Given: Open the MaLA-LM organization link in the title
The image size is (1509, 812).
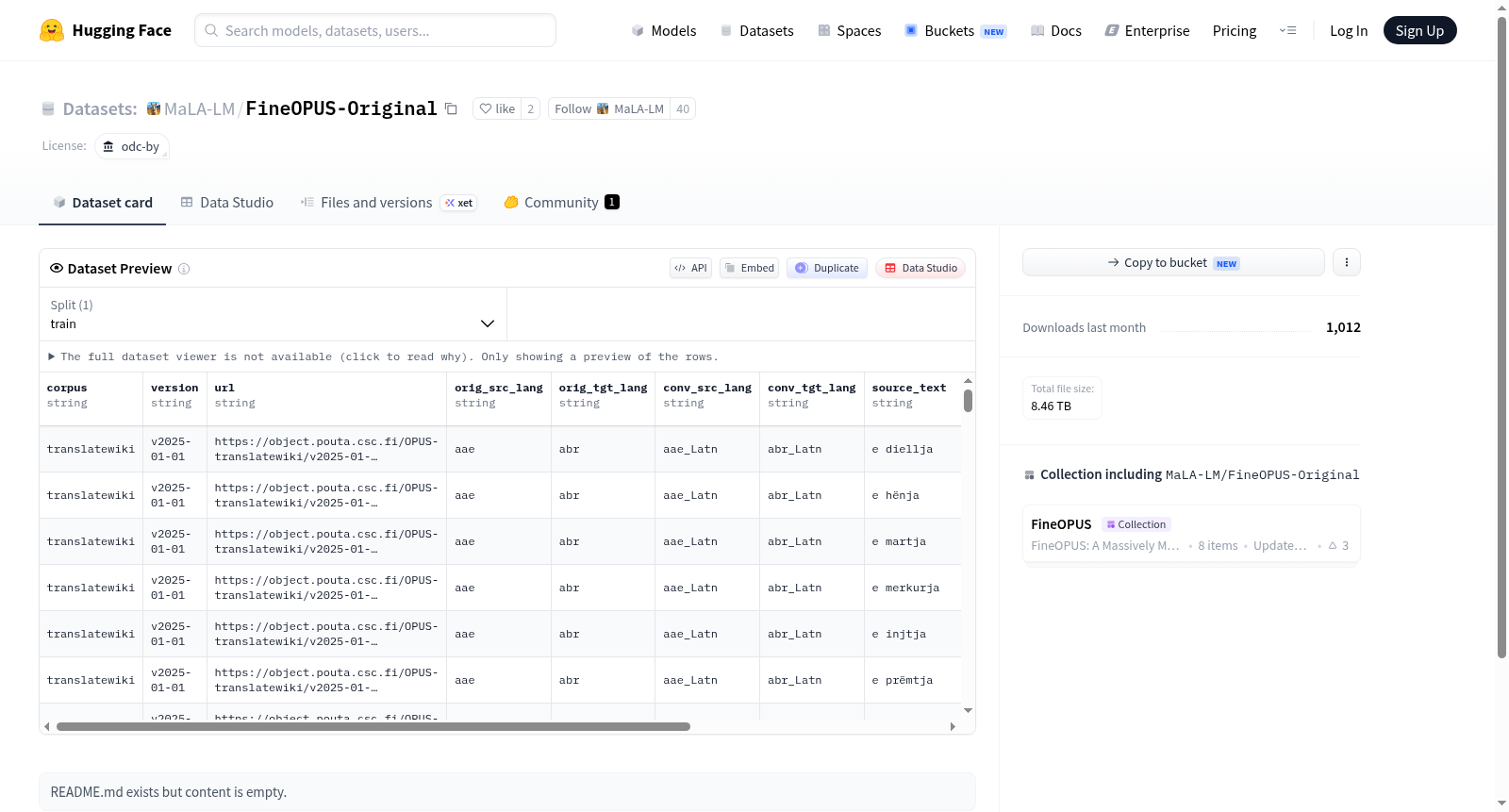Looking at the screenshot, I should [199, 109].
